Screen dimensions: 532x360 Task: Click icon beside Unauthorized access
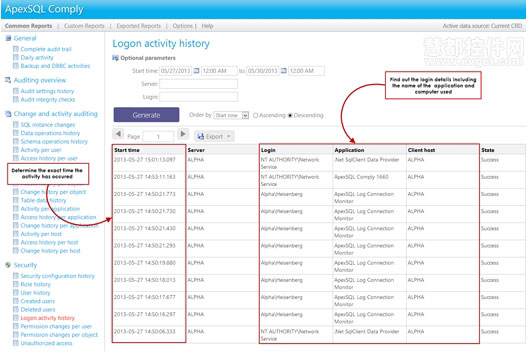click(x=16, y=343)
